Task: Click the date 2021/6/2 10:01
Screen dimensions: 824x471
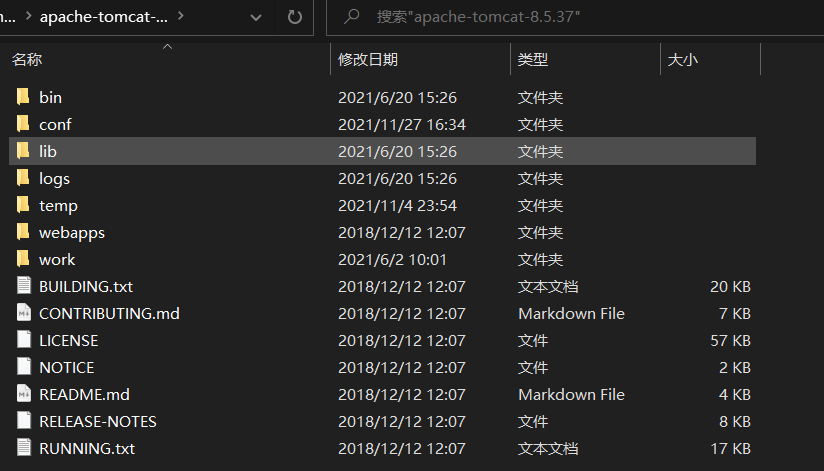Action: tap(393, 259)
